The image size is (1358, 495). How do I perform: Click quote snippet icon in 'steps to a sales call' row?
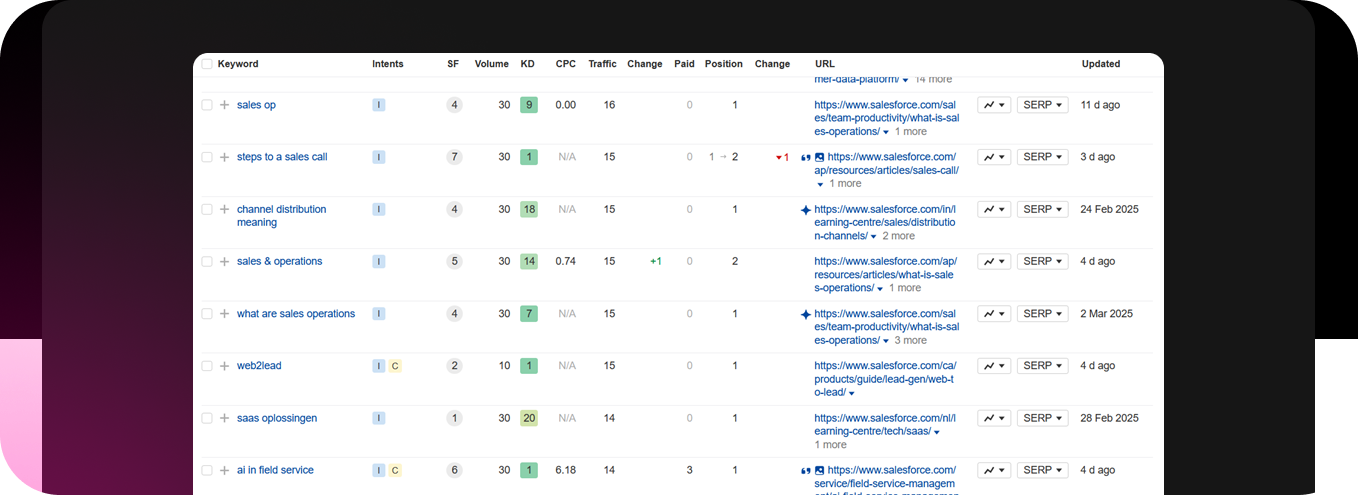[x=806, y=157]
